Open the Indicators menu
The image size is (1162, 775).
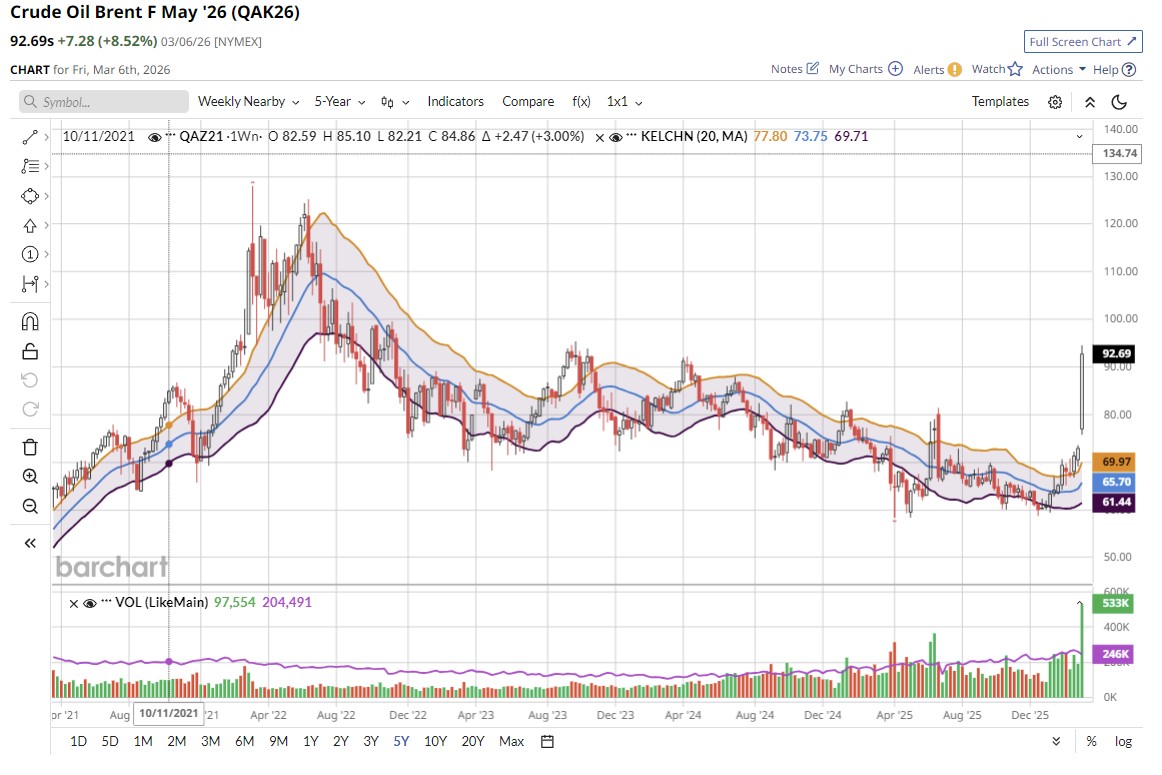(x=455, y=102)
